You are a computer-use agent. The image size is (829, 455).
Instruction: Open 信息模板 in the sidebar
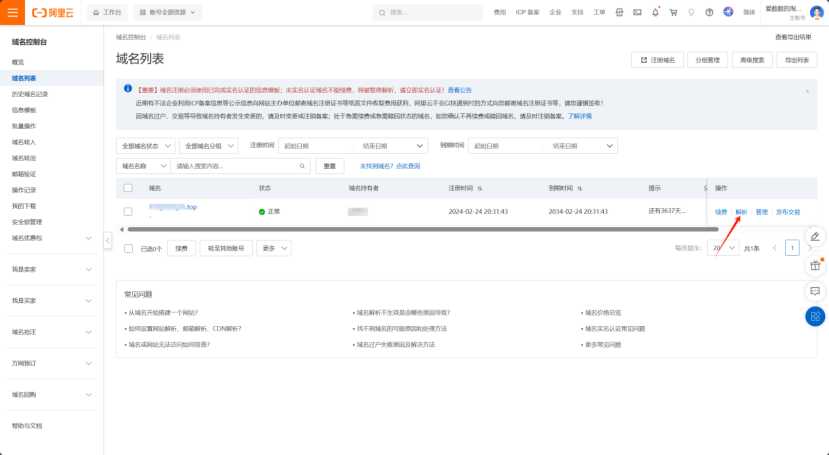(24, 110)
